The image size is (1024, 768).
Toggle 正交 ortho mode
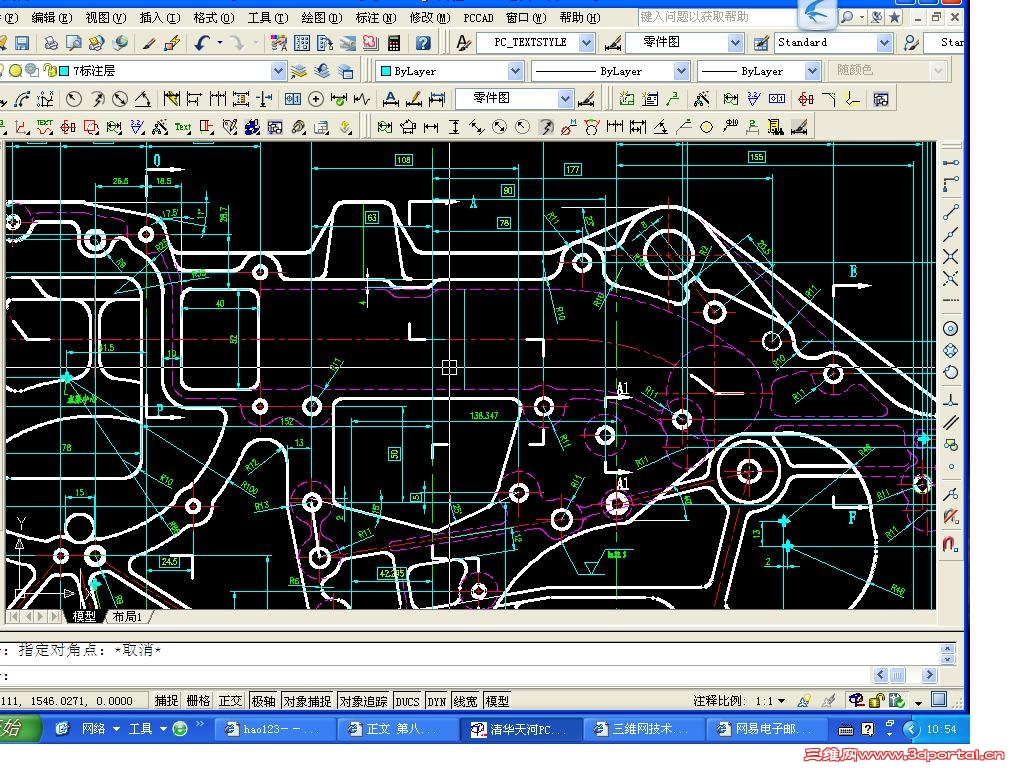click(230, 701)
